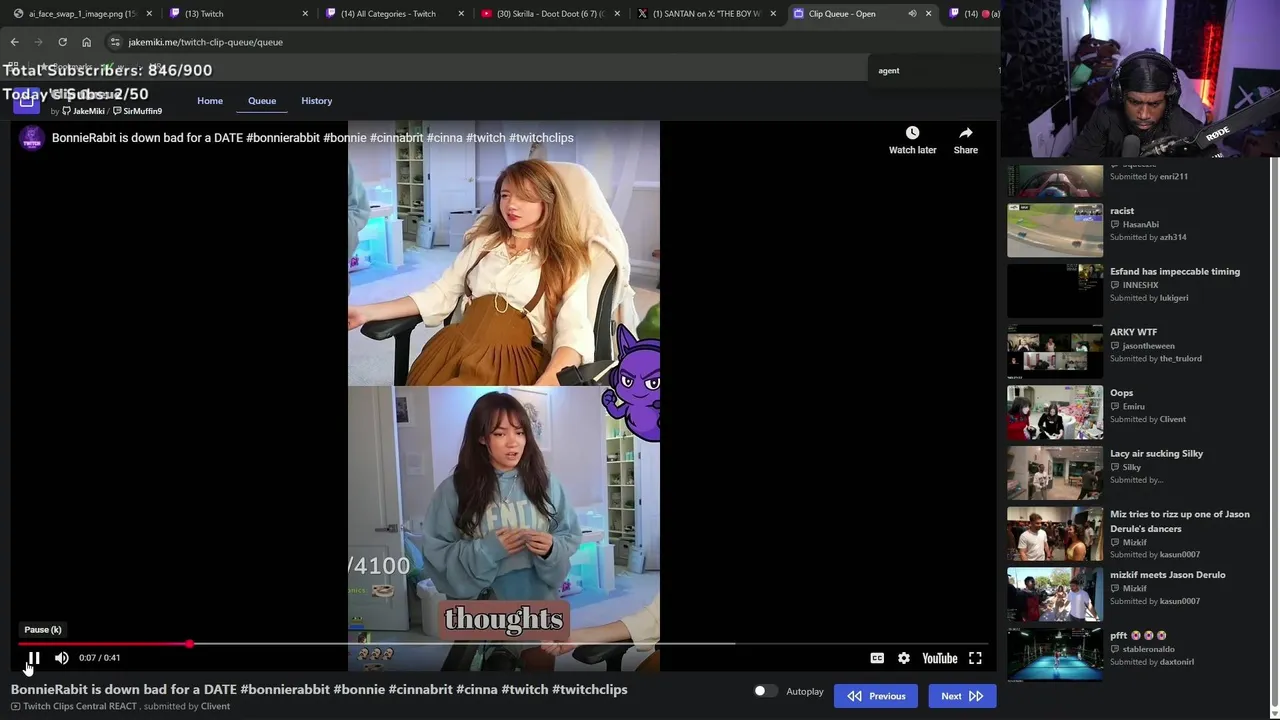Screen dimensions: 1280x720
Task: Click the SirMuffin9 author link
Action: (x=137, y=111)
